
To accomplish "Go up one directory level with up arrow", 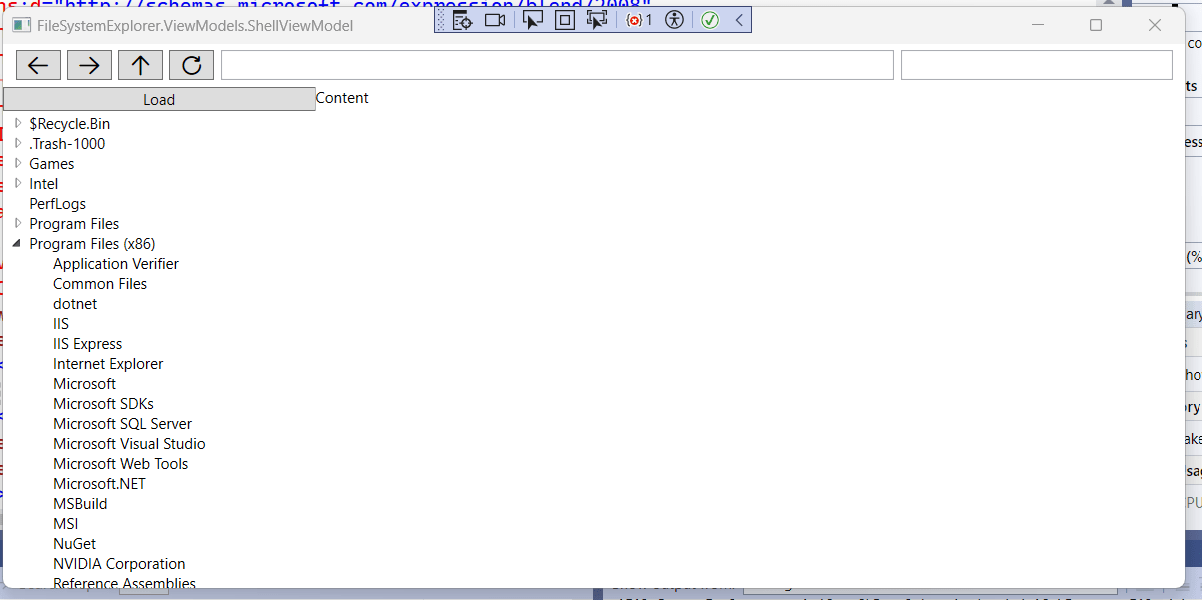I will point(140,64).
